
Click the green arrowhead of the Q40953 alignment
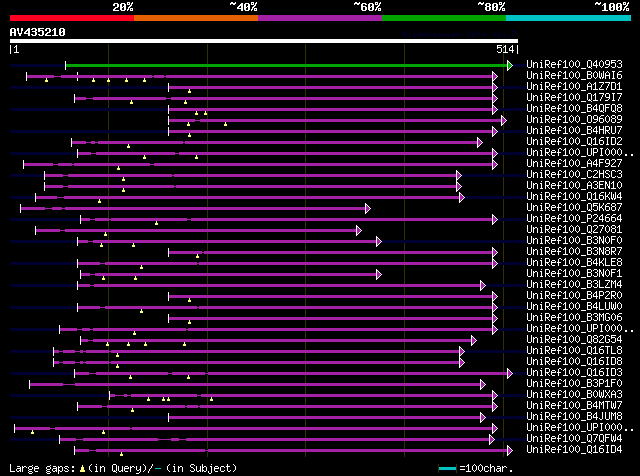pyautogui.click(x=510, y=65)
